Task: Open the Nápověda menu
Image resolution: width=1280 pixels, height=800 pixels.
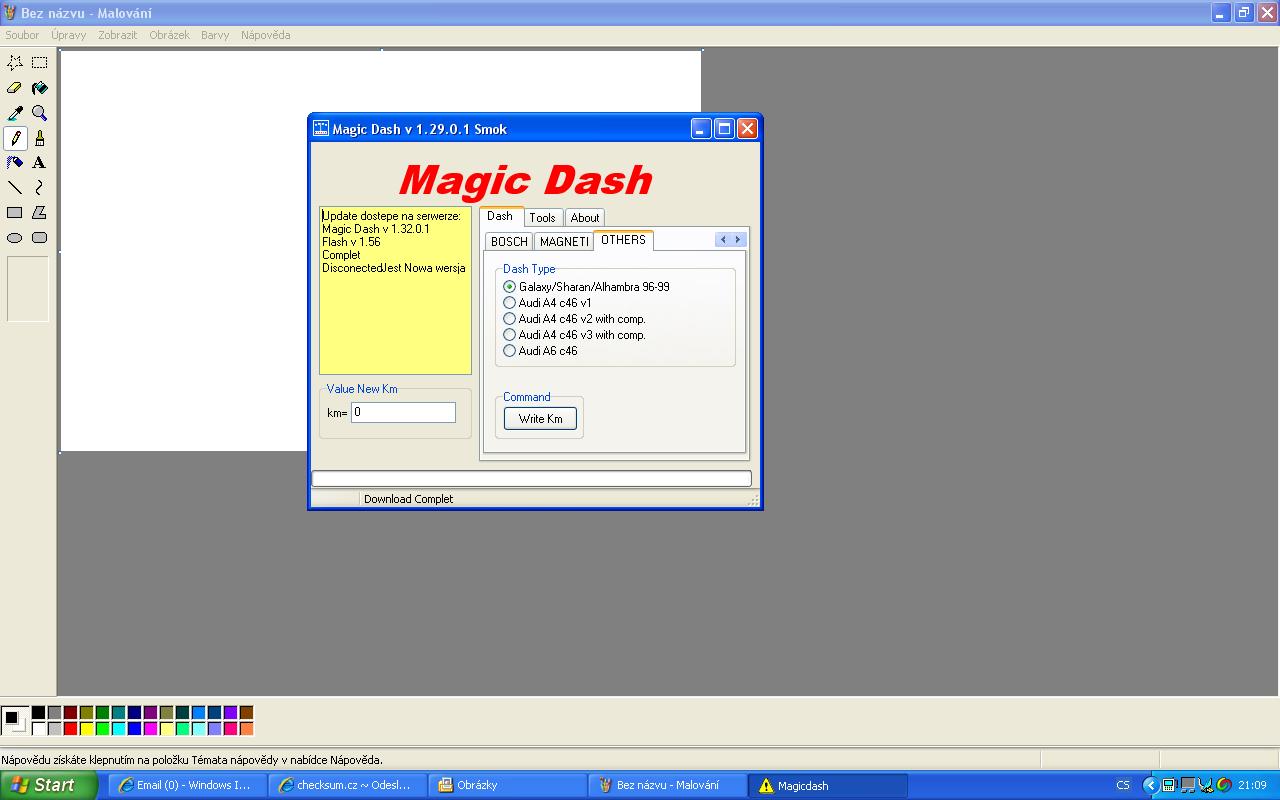Action: click(265, 35)
